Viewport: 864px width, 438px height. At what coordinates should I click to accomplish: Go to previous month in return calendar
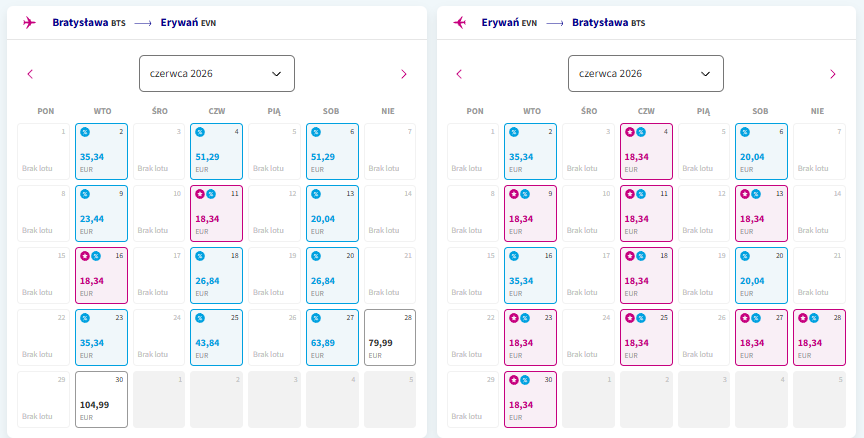click(459, 74)
